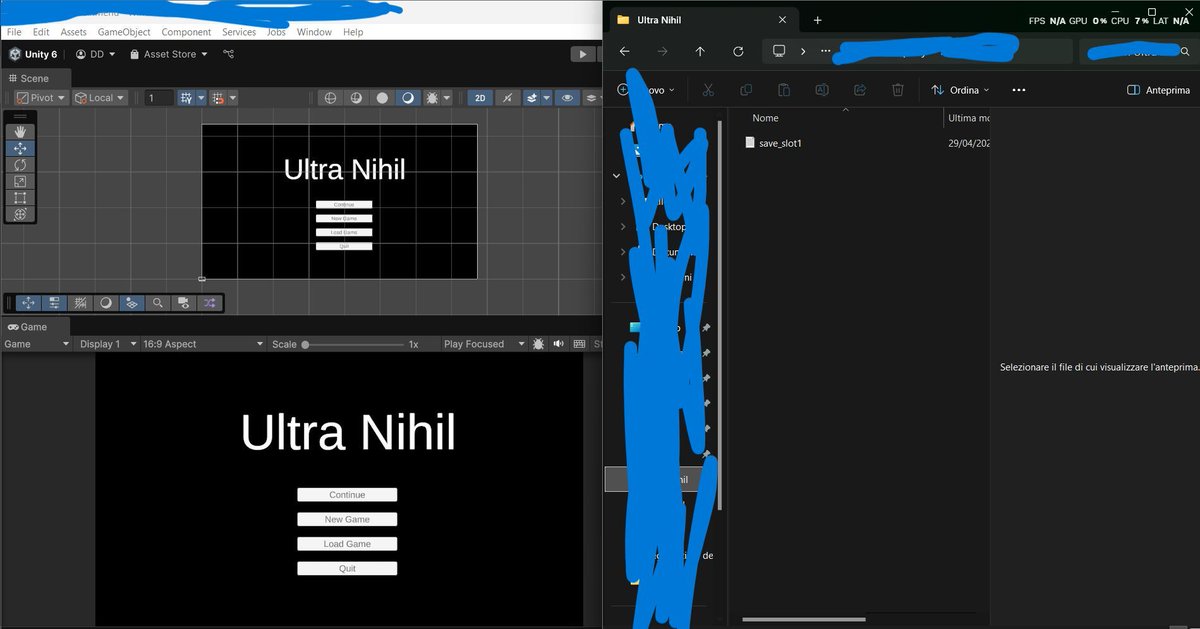Open the Assets menu in Unity
Screen dimensions: 1200x629
(x=73, y=32)
